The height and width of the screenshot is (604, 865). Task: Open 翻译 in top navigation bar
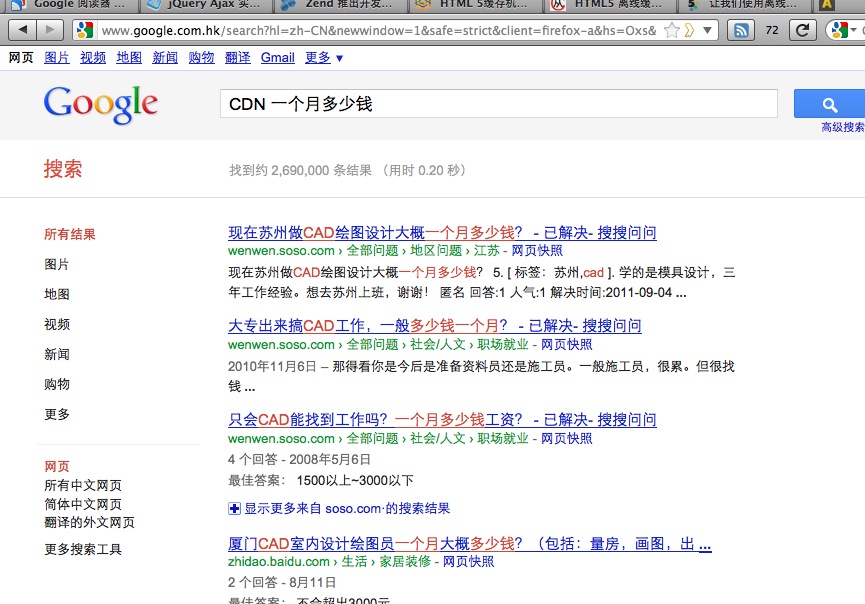coord(238,57)
